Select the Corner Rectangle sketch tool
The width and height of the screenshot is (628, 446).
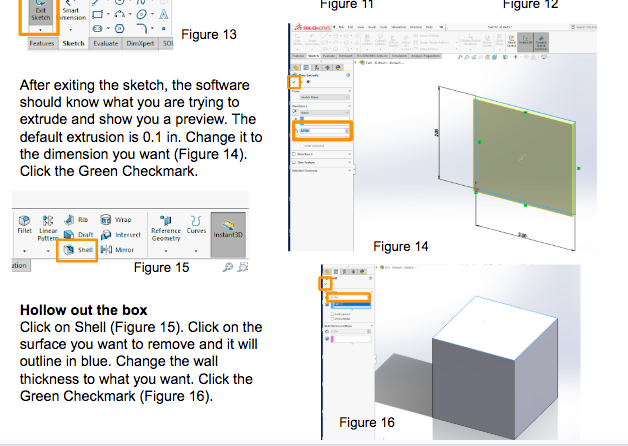coord(97,15)
